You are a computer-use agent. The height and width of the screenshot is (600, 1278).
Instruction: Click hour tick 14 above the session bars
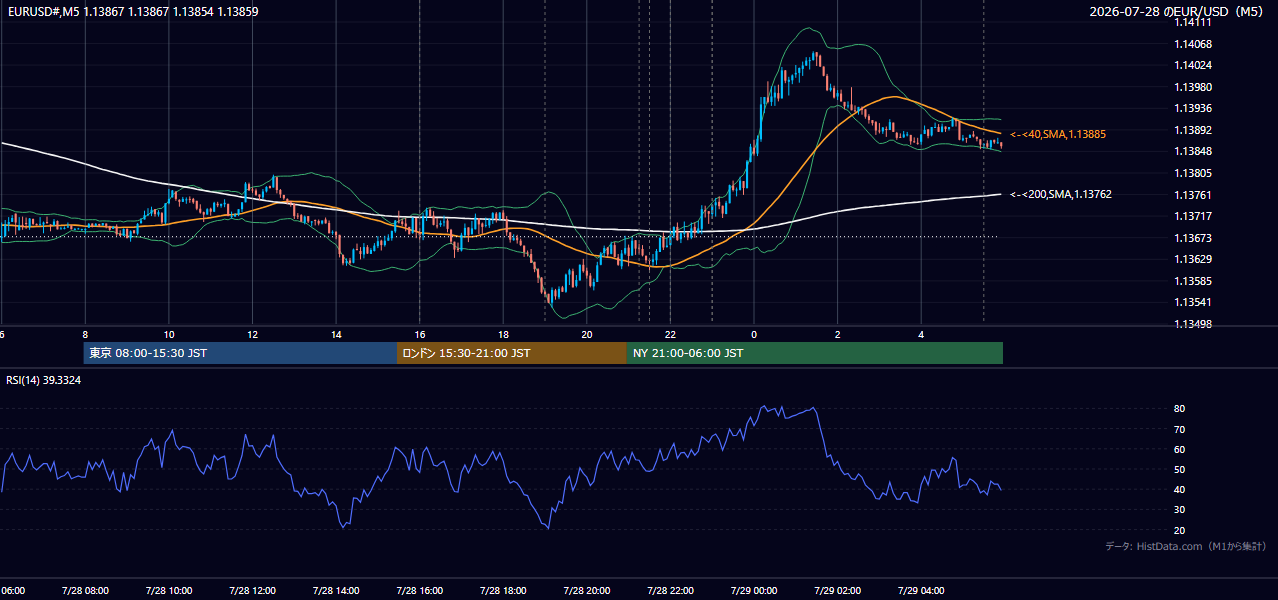click(x=336, y=335)
